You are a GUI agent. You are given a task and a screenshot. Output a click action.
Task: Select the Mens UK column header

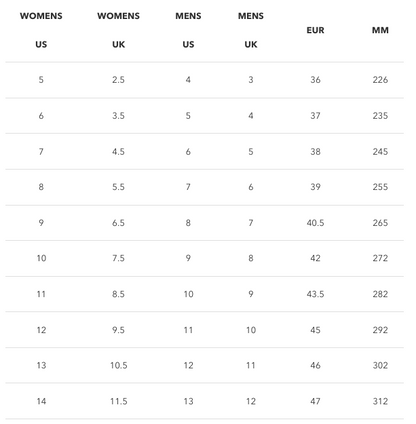tap(251, 30)
